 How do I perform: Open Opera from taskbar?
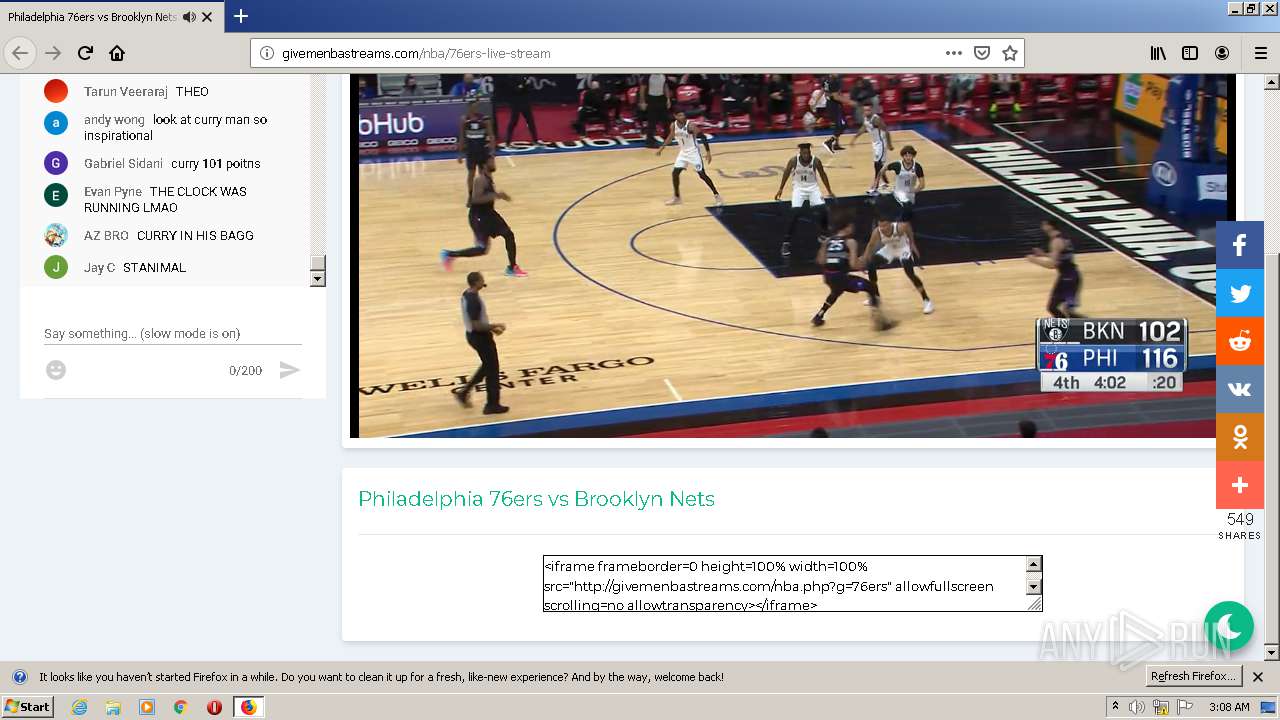click(x=214, y=707)
